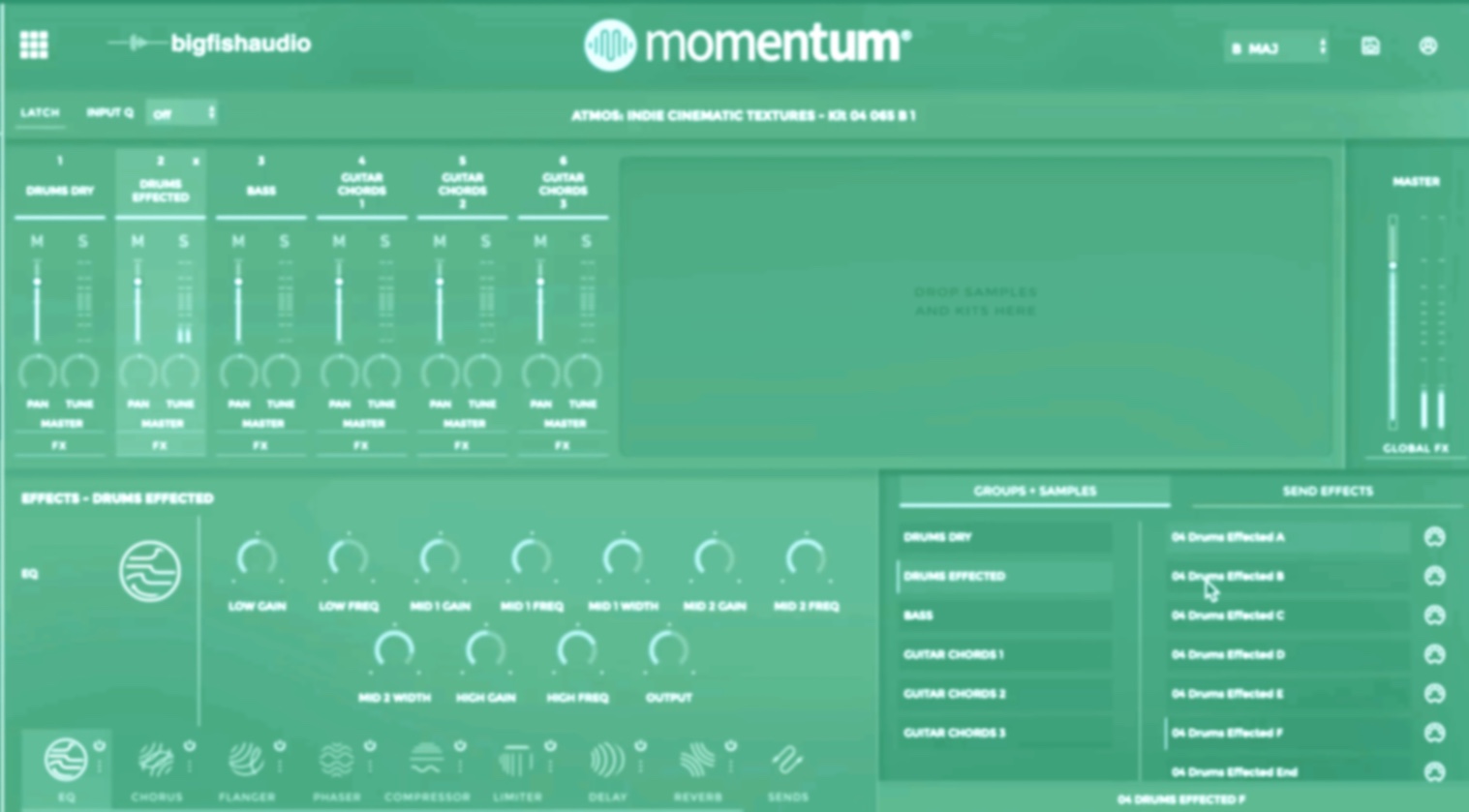
Task: Select the EQ effect icon
Action: (x=65, y=760)
